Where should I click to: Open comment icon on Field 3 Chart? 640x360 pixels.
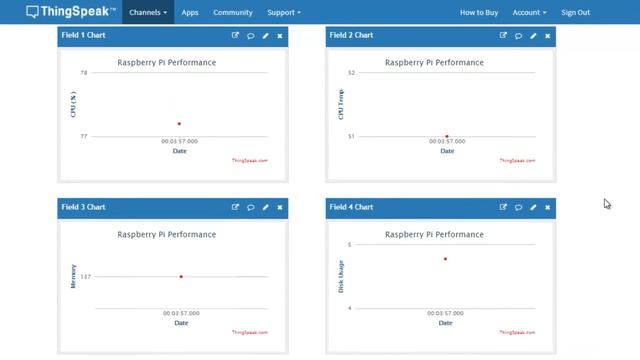click(251, 208)
